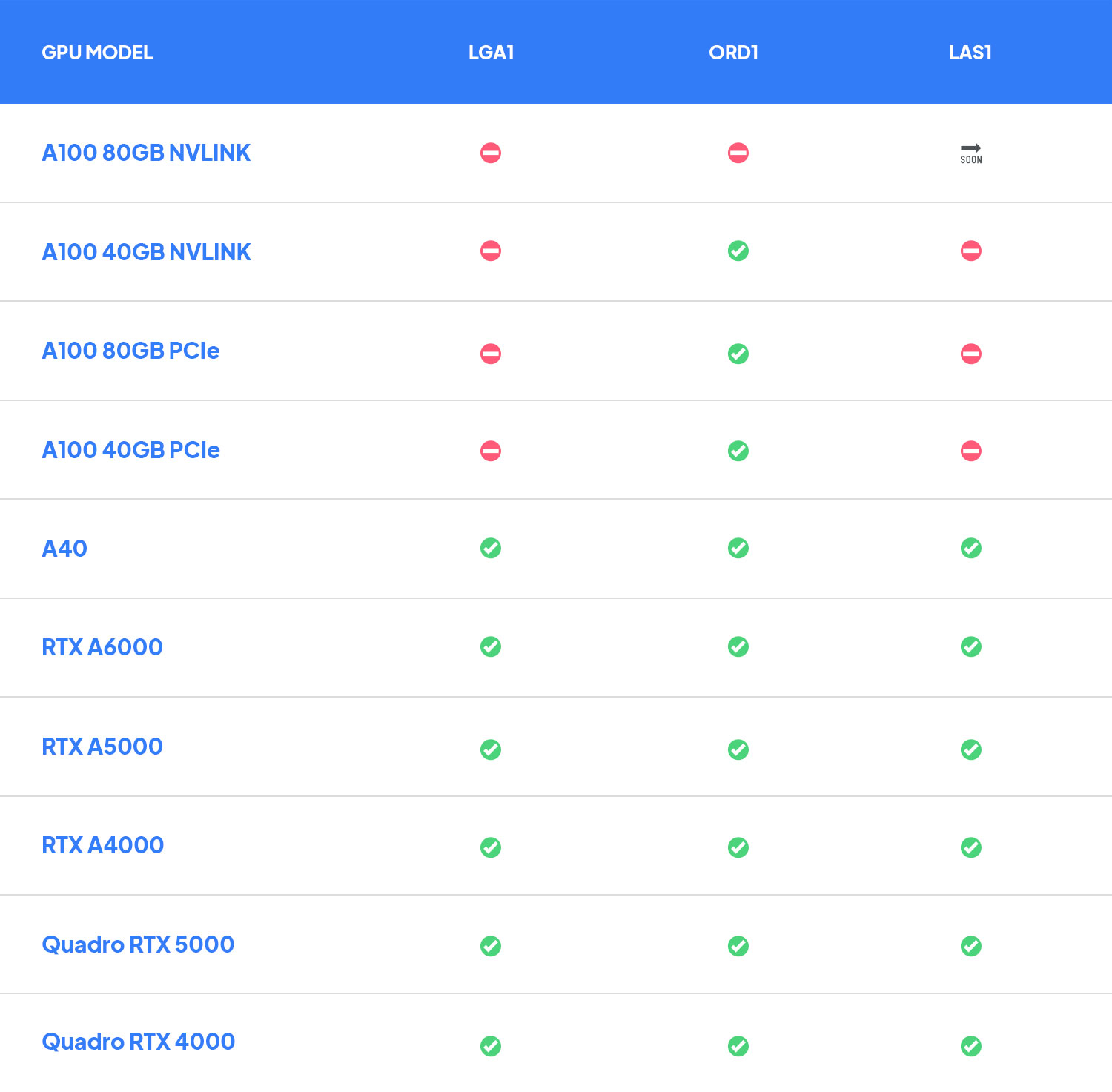Viewport: 1112px width, 1092px height.
Task: Click the ORD1 column header
Action: pyautogui.click(x=733, y=53)
